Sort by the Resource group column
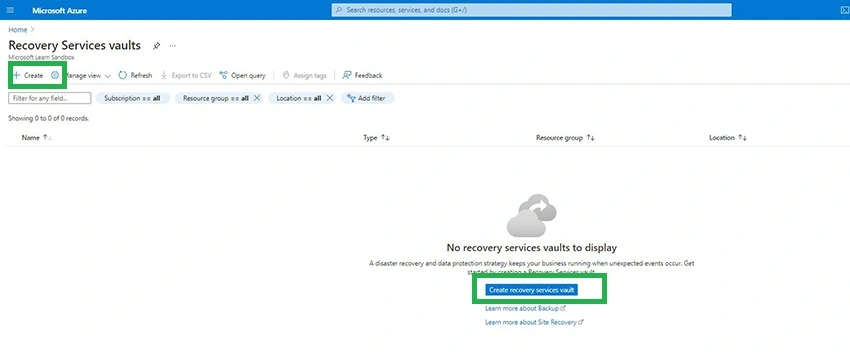Screen dimensions: 850x360 pos(565,138)
